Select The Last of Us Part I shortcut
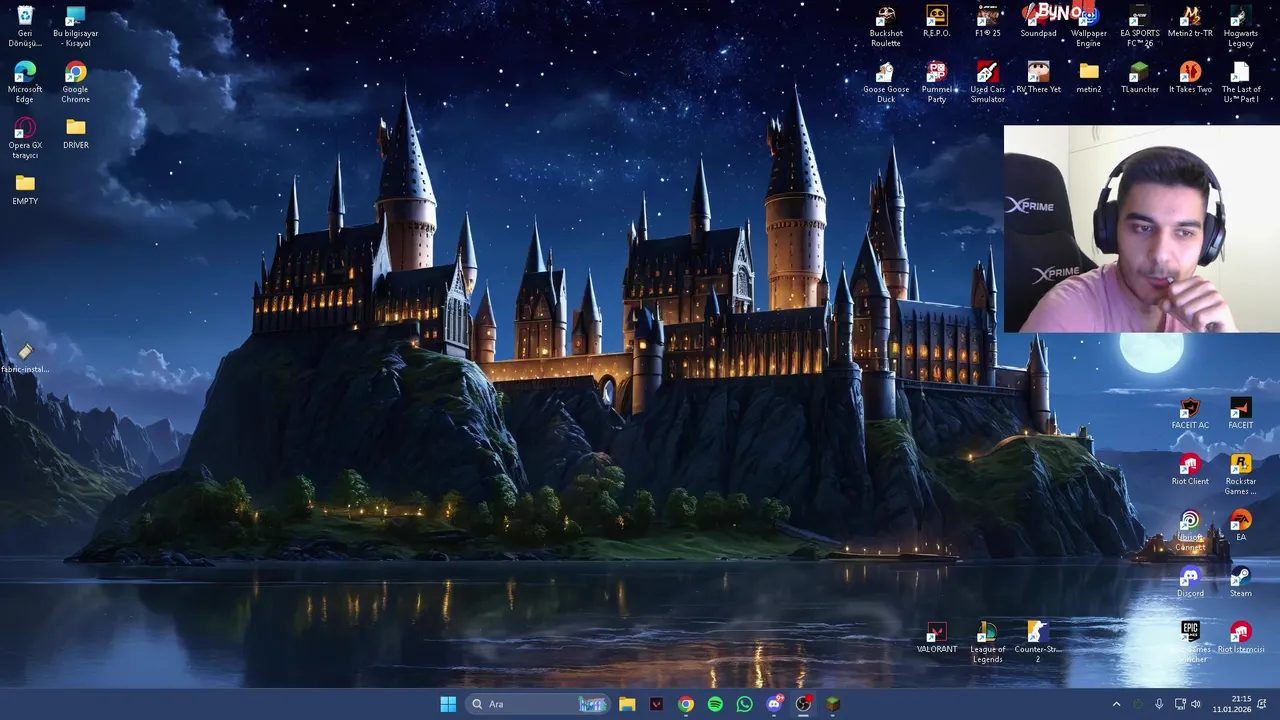 pos(1240,82)
